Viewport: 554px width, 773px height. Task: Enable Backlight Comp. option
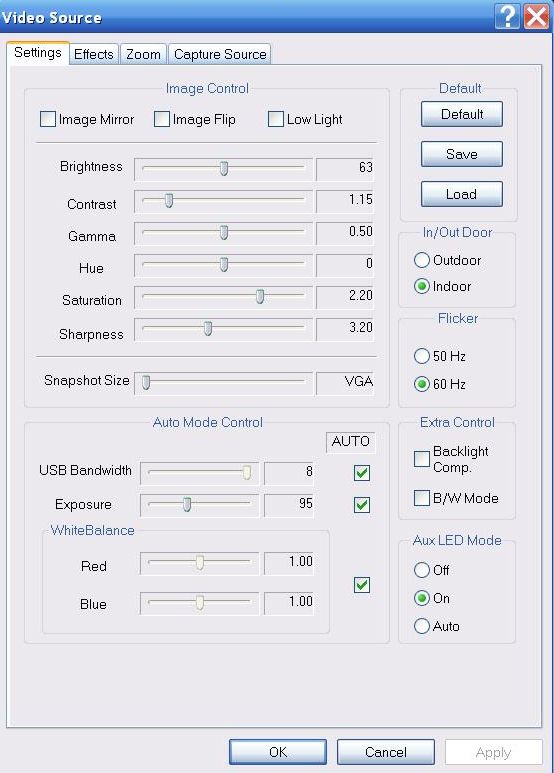tap(422, 458)
